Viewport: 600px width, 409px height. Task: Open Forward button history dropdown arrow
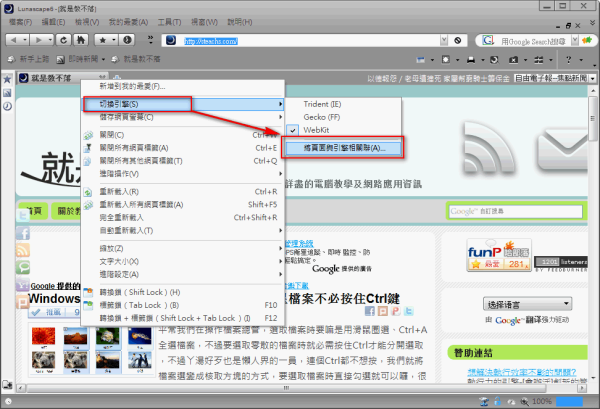(x=50, y=40)
